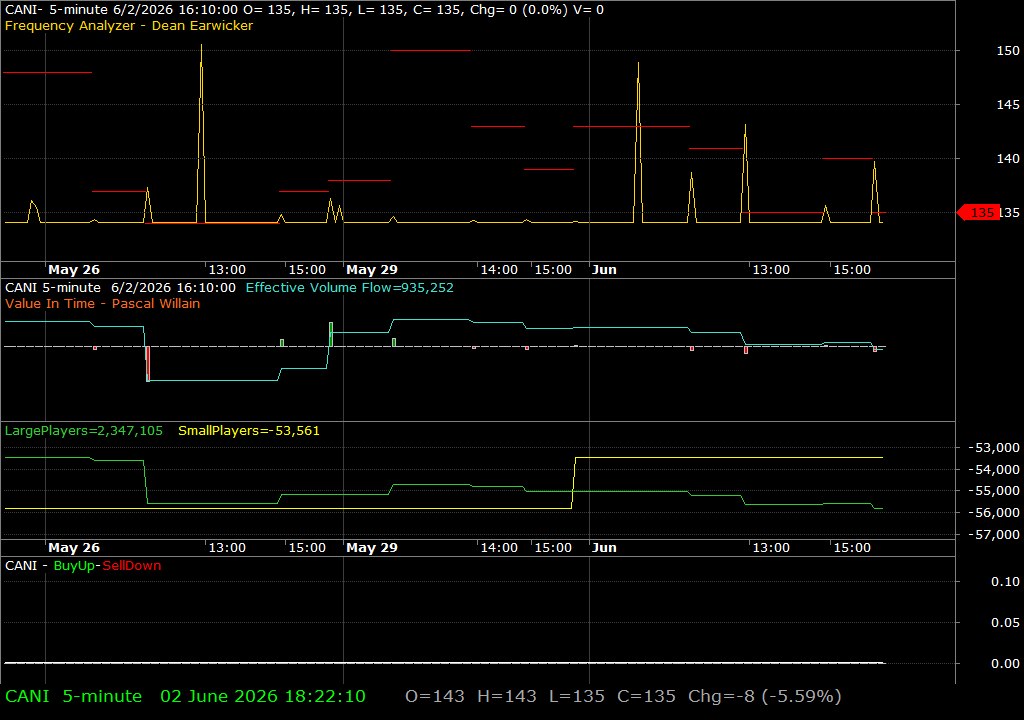Click the Frequency Analyzer - Dean Earwicker label
This screenshot has height=720, width=1024.
(129, 25)
